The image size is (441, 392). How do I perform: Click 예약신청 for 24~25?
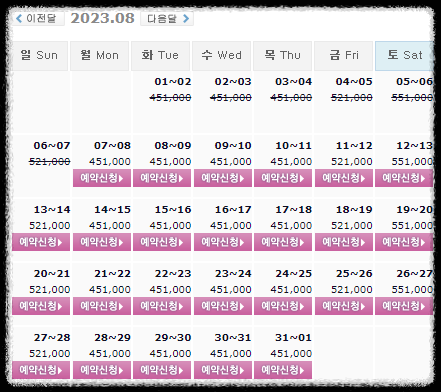283,306
